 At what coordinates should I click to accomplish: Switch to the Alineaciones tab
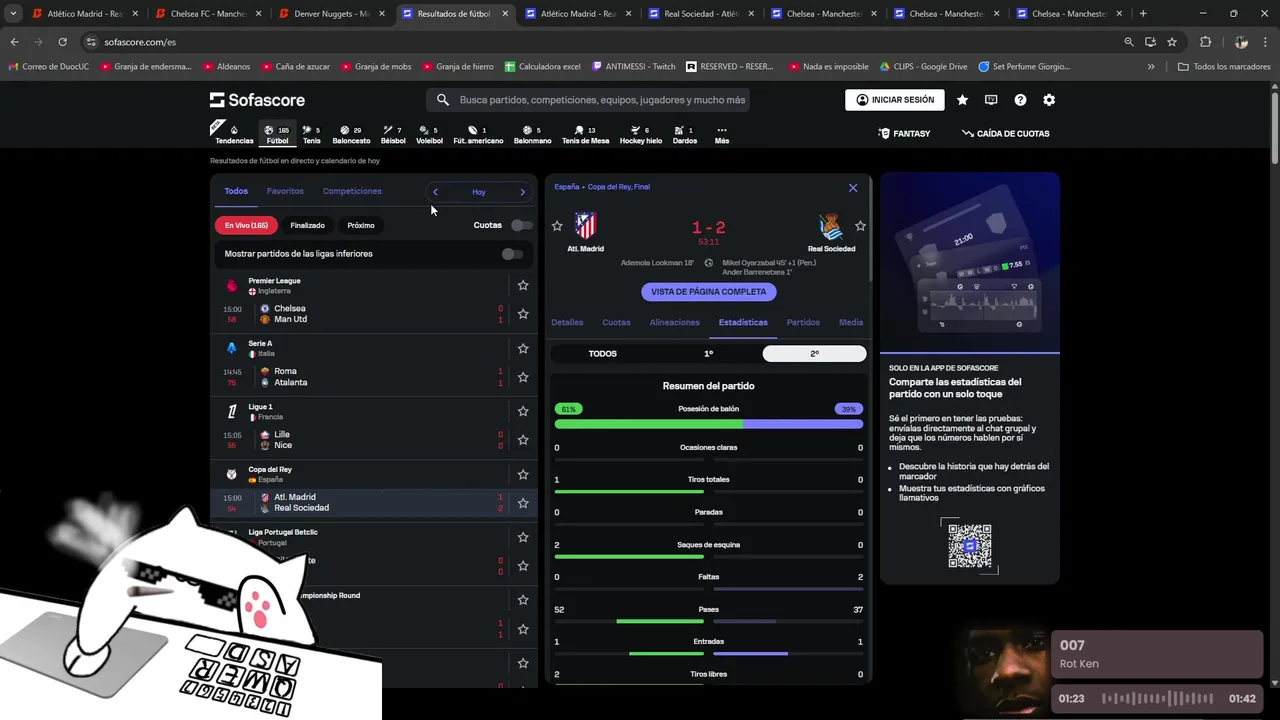(x=675, y=322)
